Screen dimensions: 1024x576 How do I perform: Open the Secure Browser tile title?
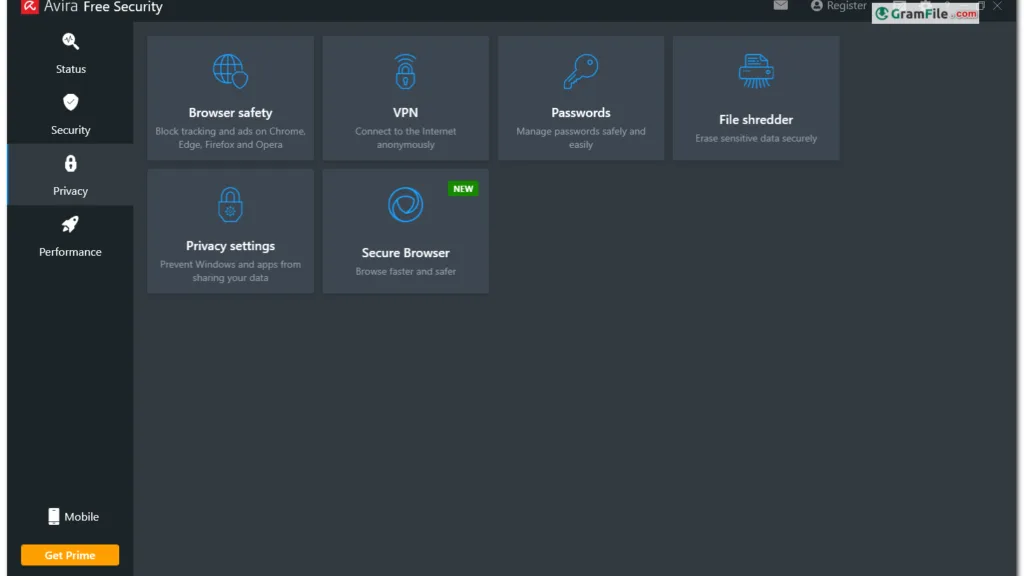click(406, 253)
